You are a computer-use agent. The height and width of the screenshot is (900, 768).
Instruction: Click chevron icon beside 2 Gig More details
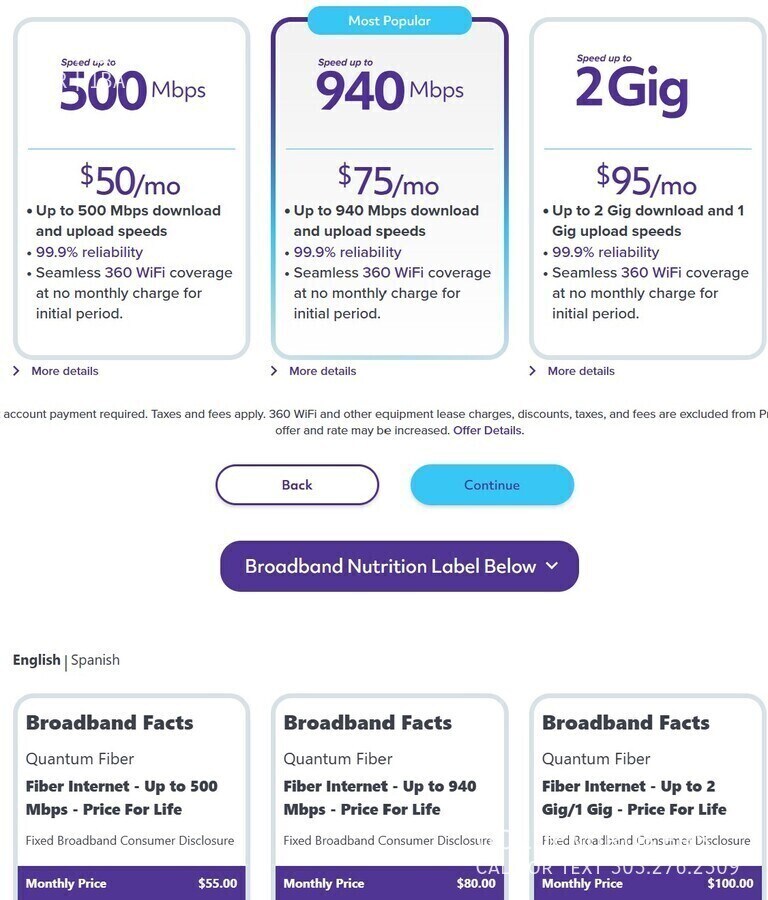tap(533, 371)
